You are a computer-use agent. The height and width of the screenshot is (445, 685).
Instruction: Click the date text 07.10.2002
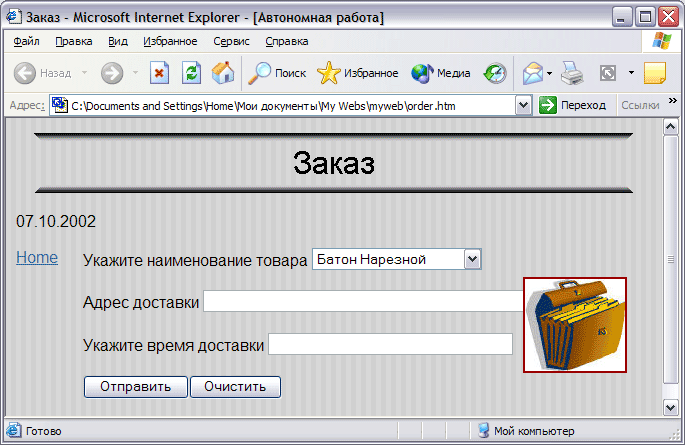tap(56, 221)
